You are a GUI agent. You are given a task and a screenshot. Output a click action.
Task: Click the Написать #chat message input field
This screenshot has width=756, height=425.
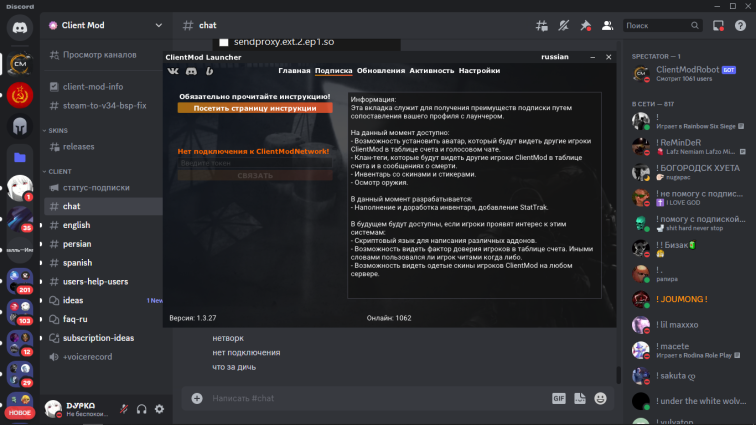coord(370,398)
